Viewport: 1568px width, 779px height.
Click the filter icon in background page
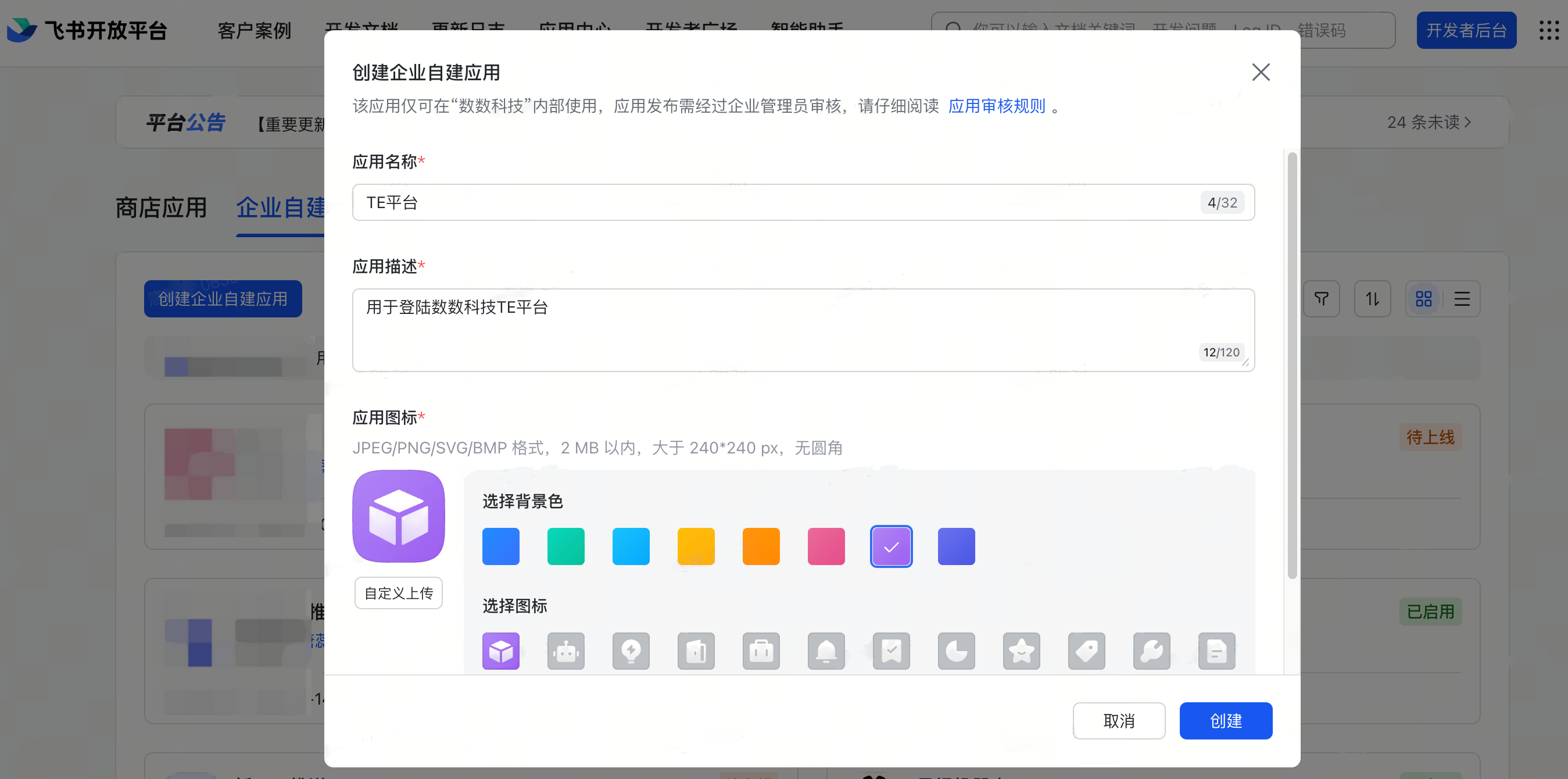click(1321, 298)
